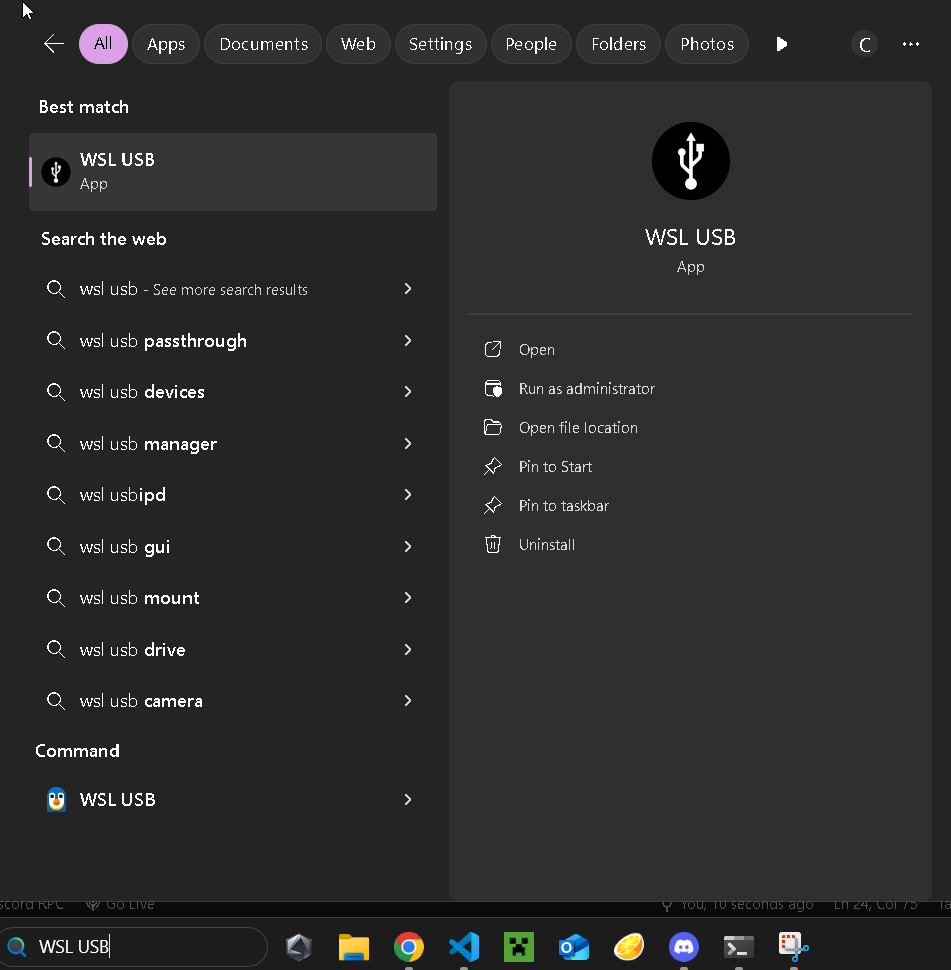
Task: Click Run as administrator for WSL USB
Action: point(586,388)
